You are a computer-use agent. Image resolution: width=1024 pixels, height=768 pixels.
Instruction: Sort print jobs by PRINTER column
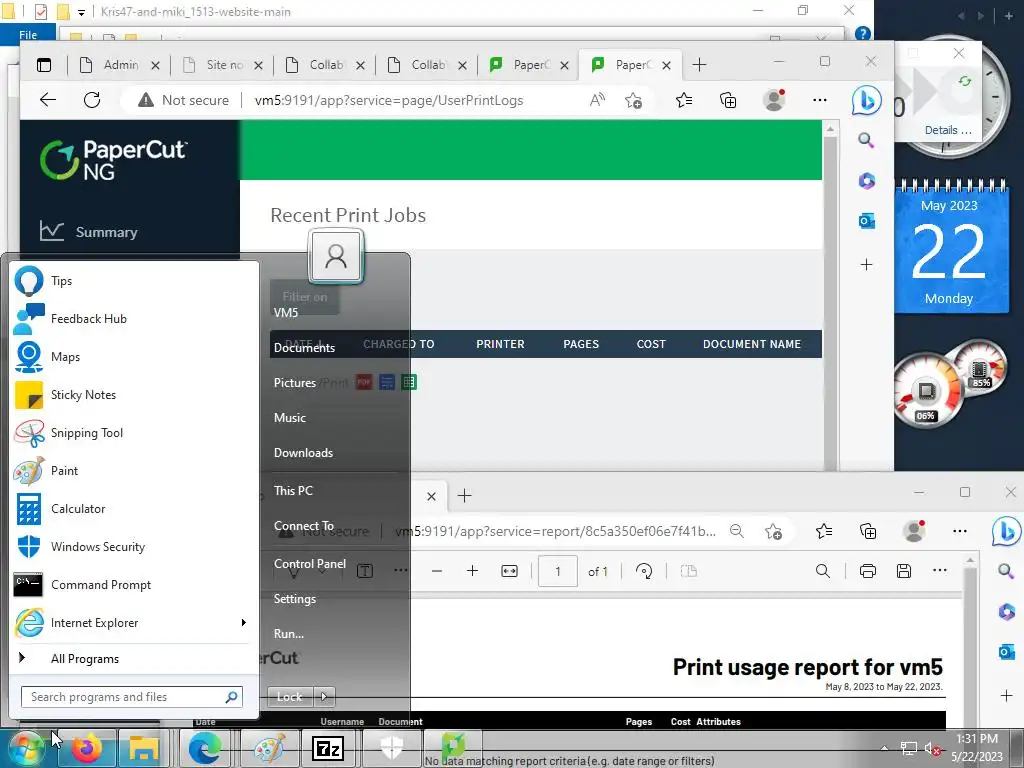coord(500,344)
